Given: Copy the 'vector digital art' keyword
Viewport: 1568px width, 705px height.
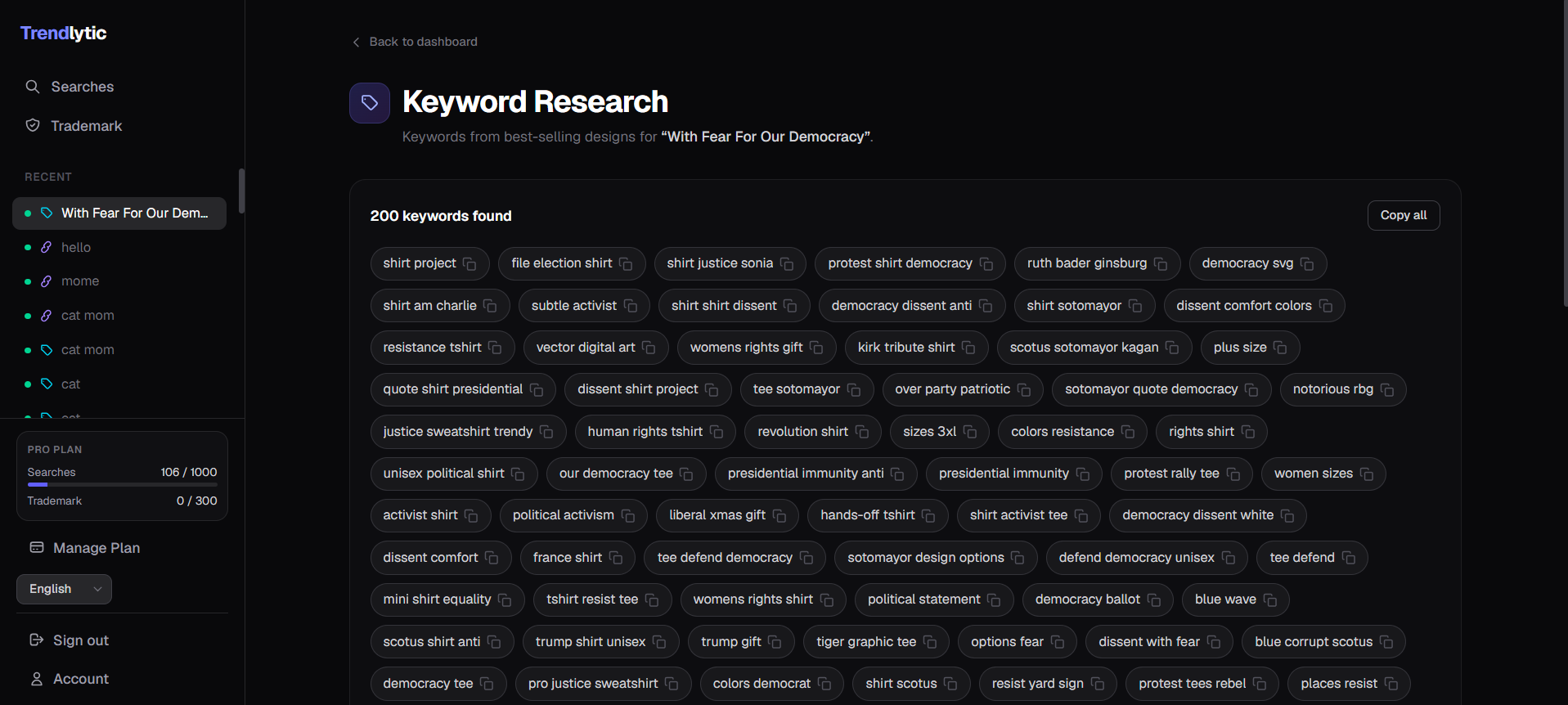Looking at the screenshot, I should pyautogui.click(x=649, y=348).
